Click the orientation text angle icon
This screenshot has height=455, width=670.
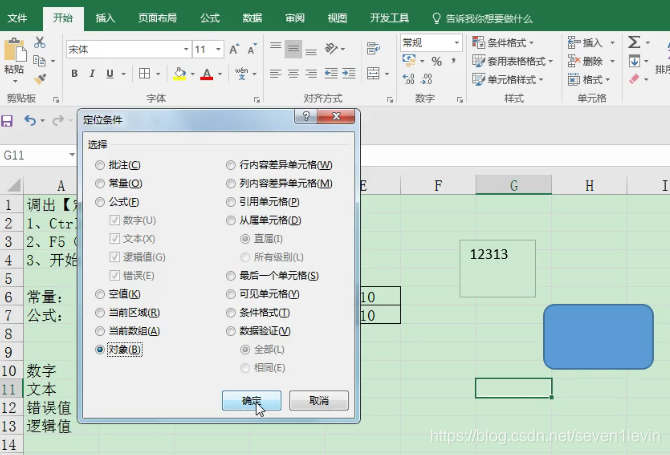(x=332, y=48)
